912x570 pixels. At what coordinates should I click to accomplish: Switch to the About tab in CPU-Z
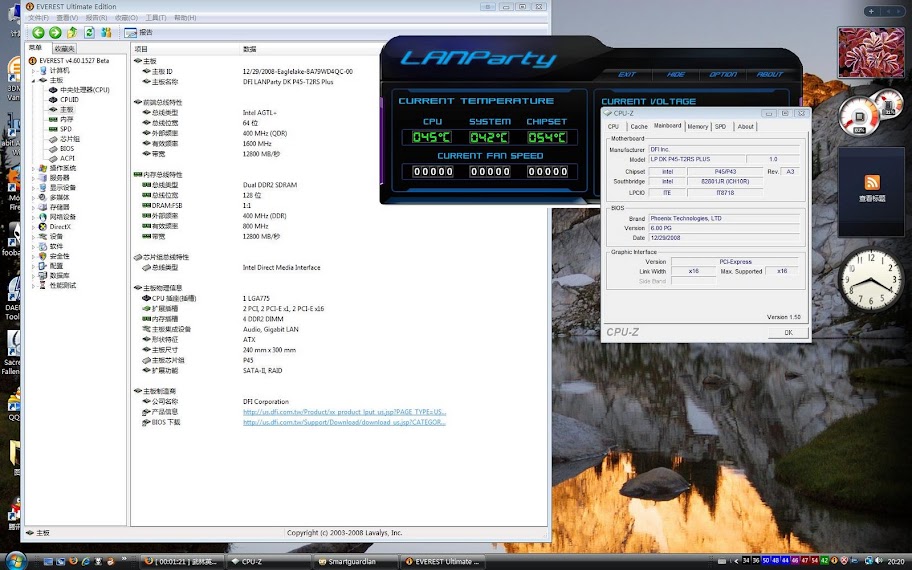[745, 126]
